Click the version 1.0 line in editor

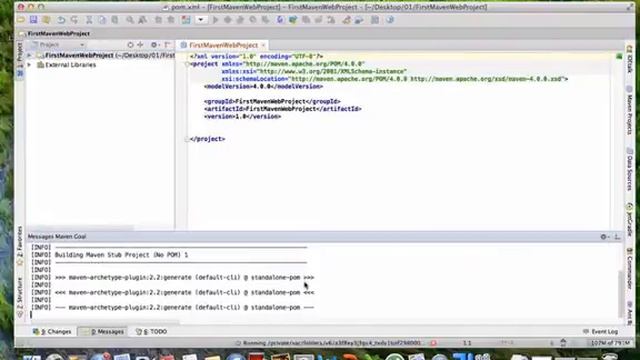coord(242,117)
